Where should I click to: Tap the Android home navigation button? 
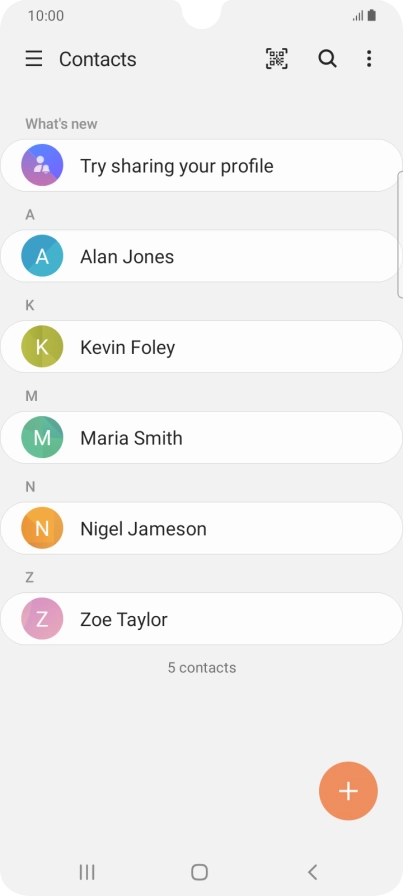[x=199, y=872]
